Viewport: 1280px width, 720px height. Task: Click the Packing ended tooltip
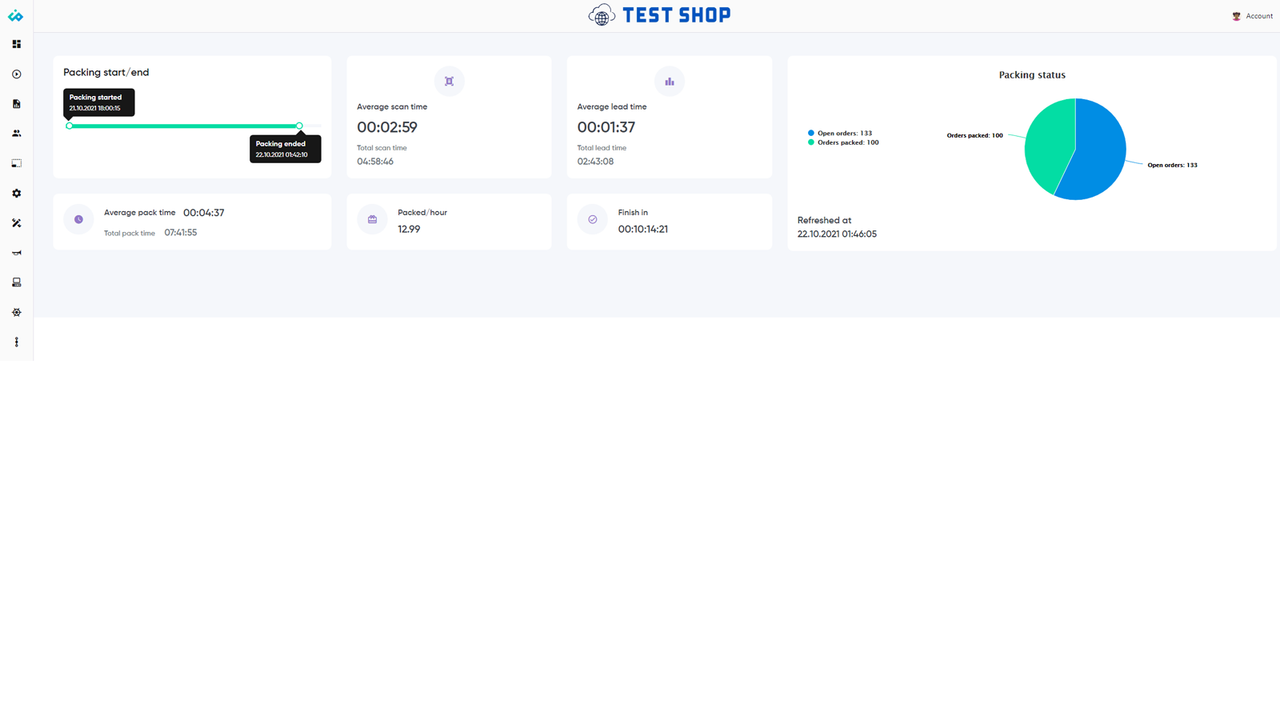[x=285, y=149]
